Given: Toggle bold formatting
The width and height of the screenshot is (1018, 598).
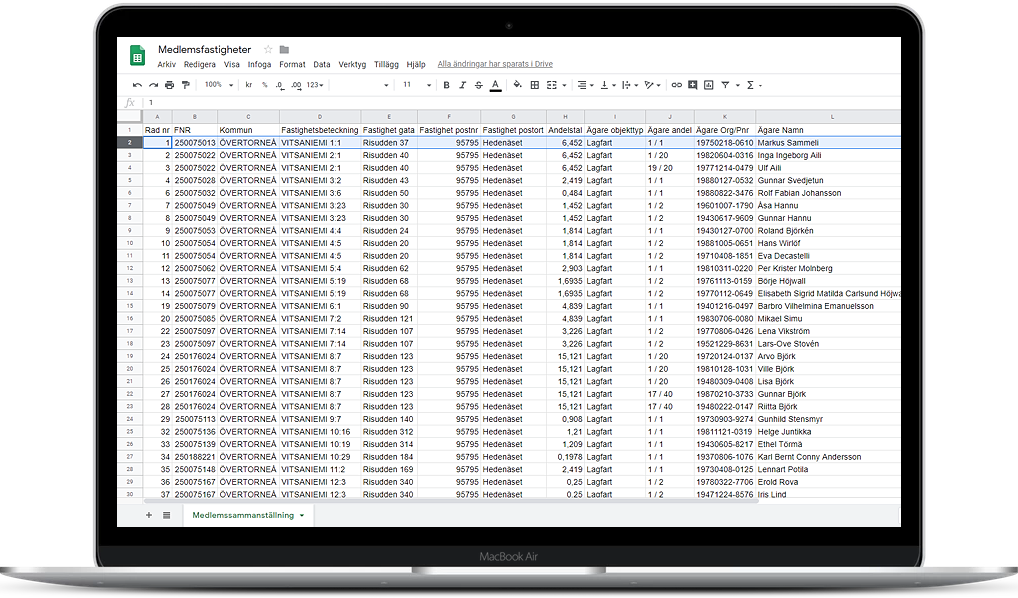Looking at the screenshot, I should click(x=446, y=85).
